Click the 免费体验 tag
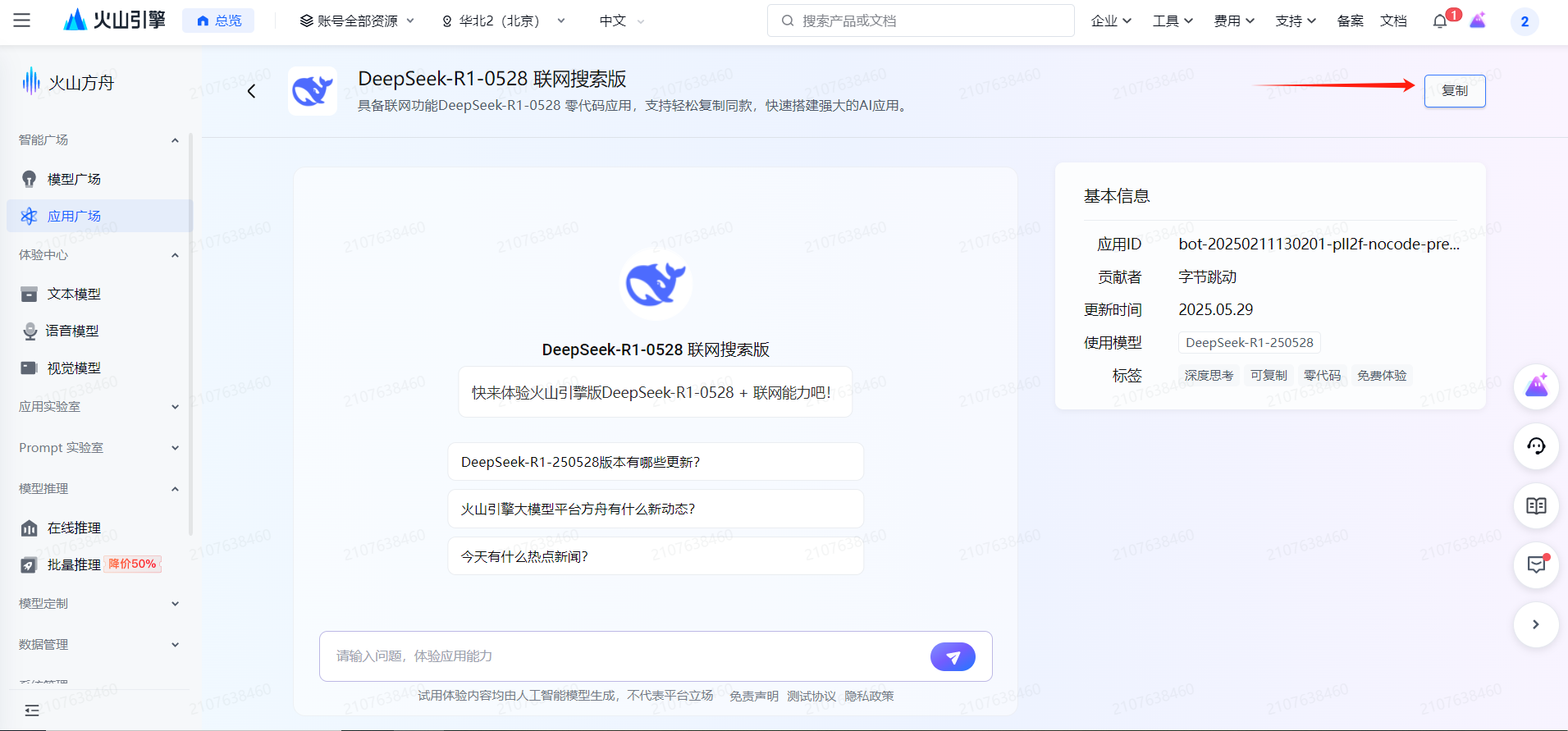Screen dimensions: 1568x731 (1382, 376)
